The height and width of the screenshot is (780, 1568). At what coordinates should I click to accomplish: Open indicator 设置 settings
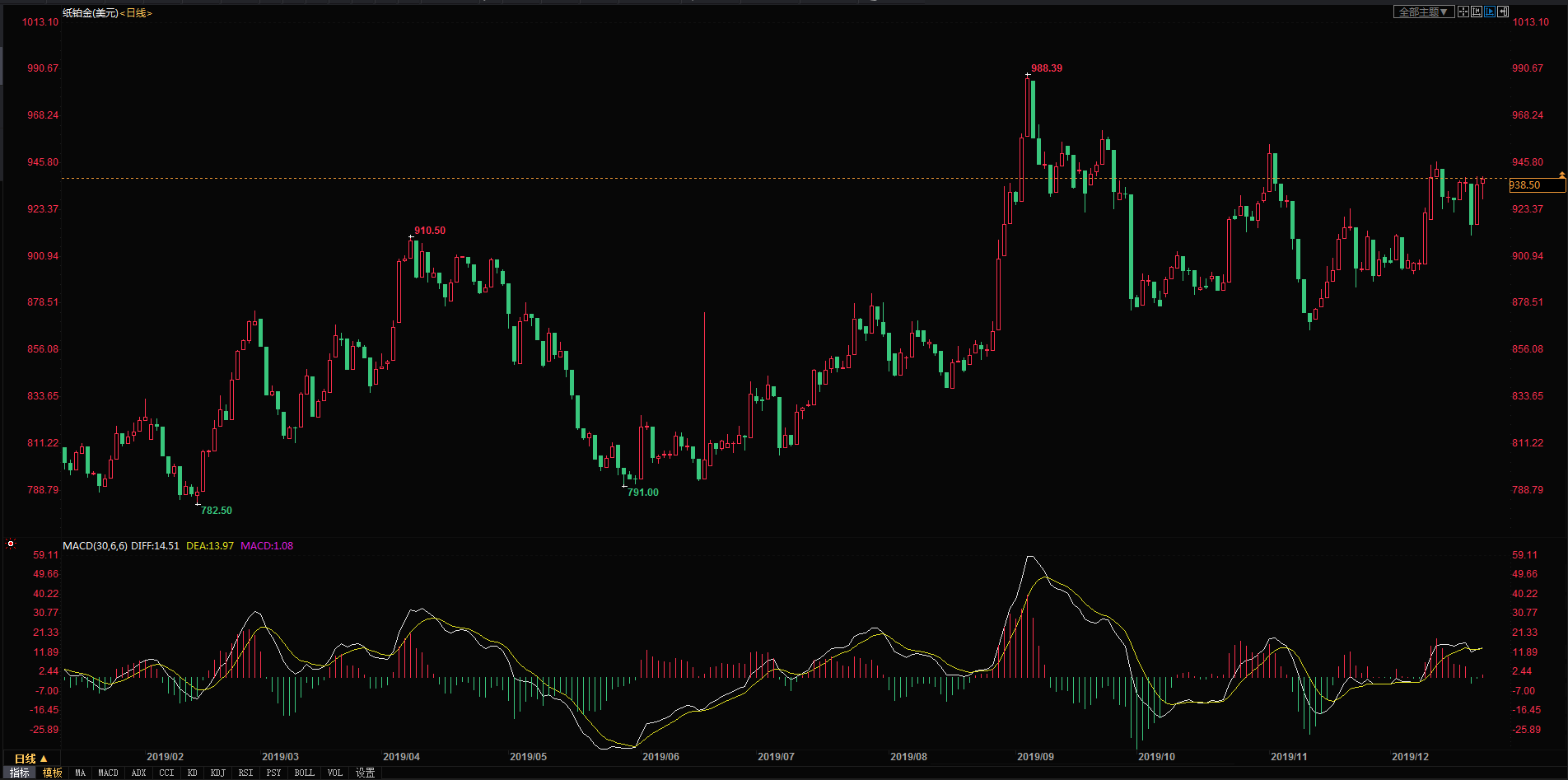[365, 773]
